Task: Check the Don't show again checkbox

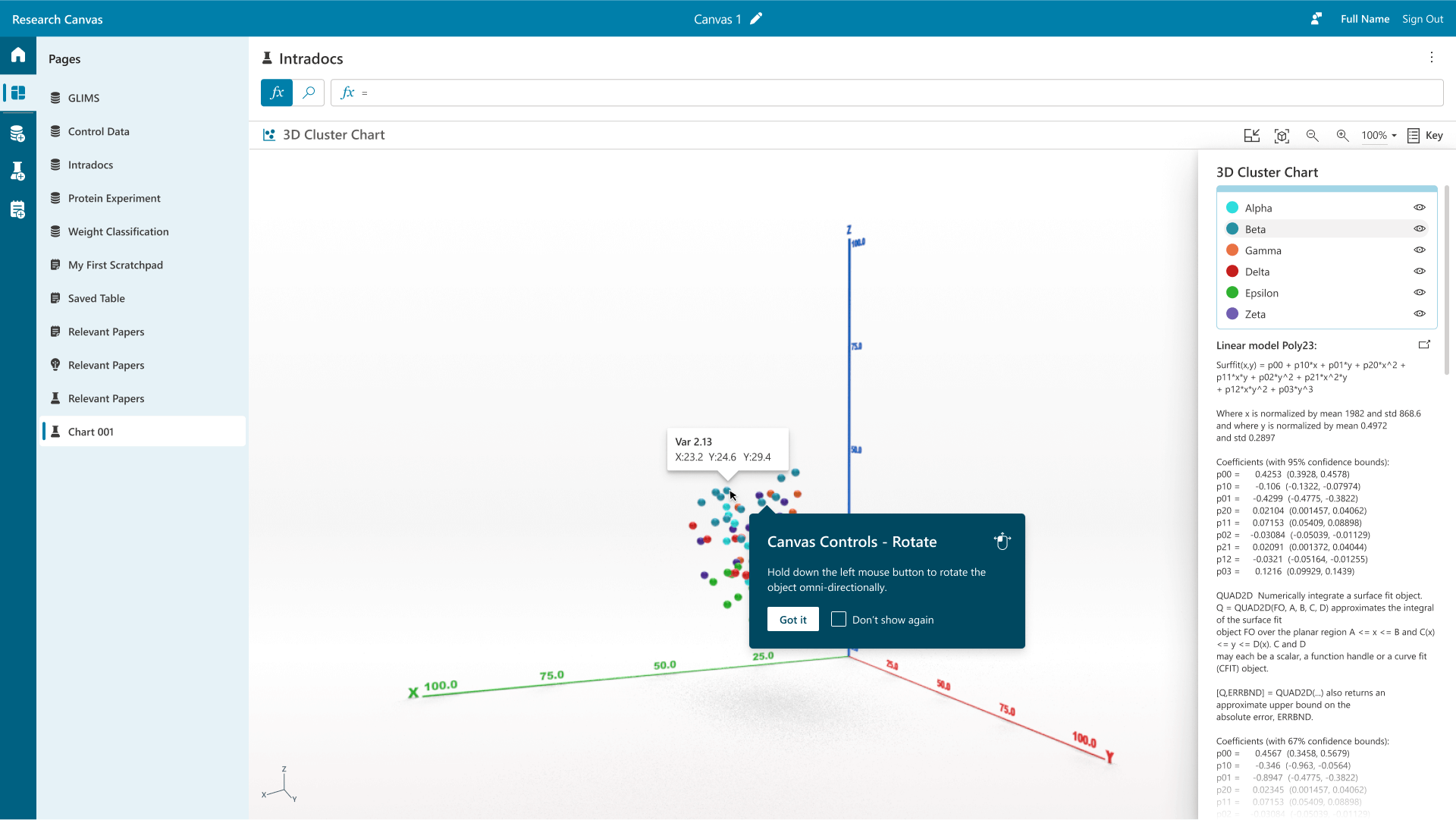Action: pos(839,620)
